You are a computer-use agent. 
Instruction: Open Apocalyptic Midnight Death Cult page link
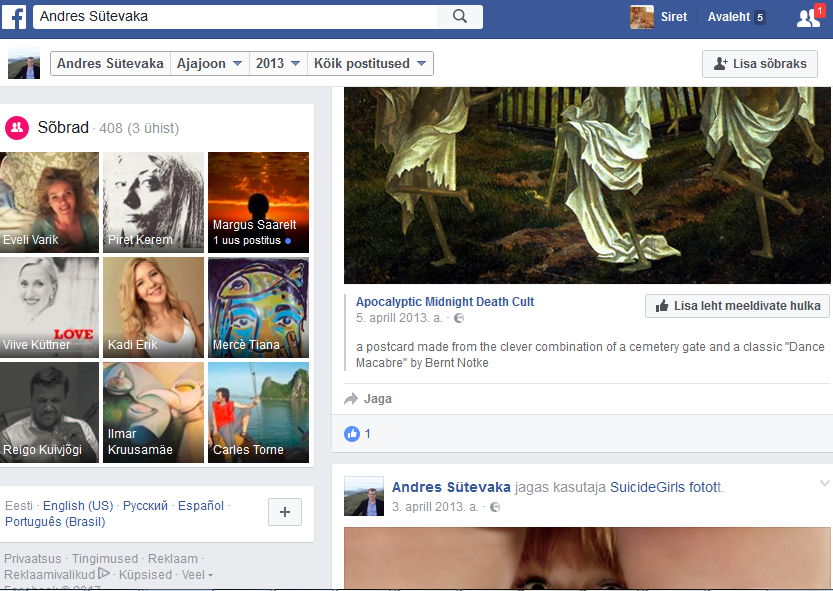tap(445, 301)
